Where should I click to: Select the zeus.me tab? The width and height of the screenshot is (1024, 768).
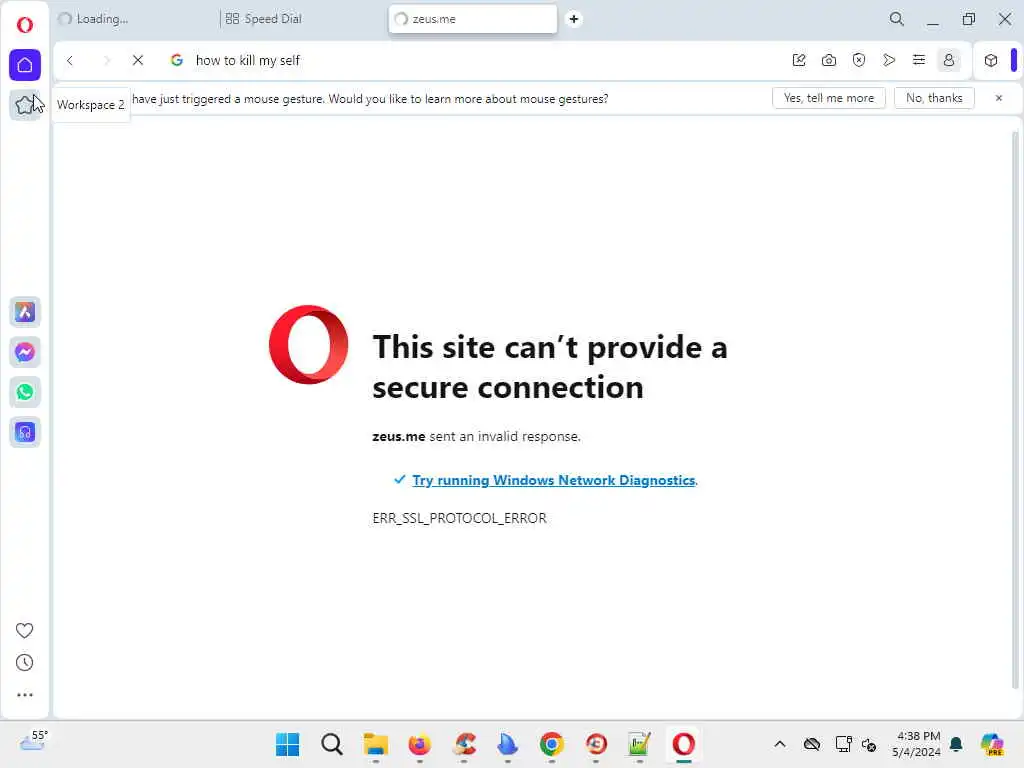(x=473, y=19)
